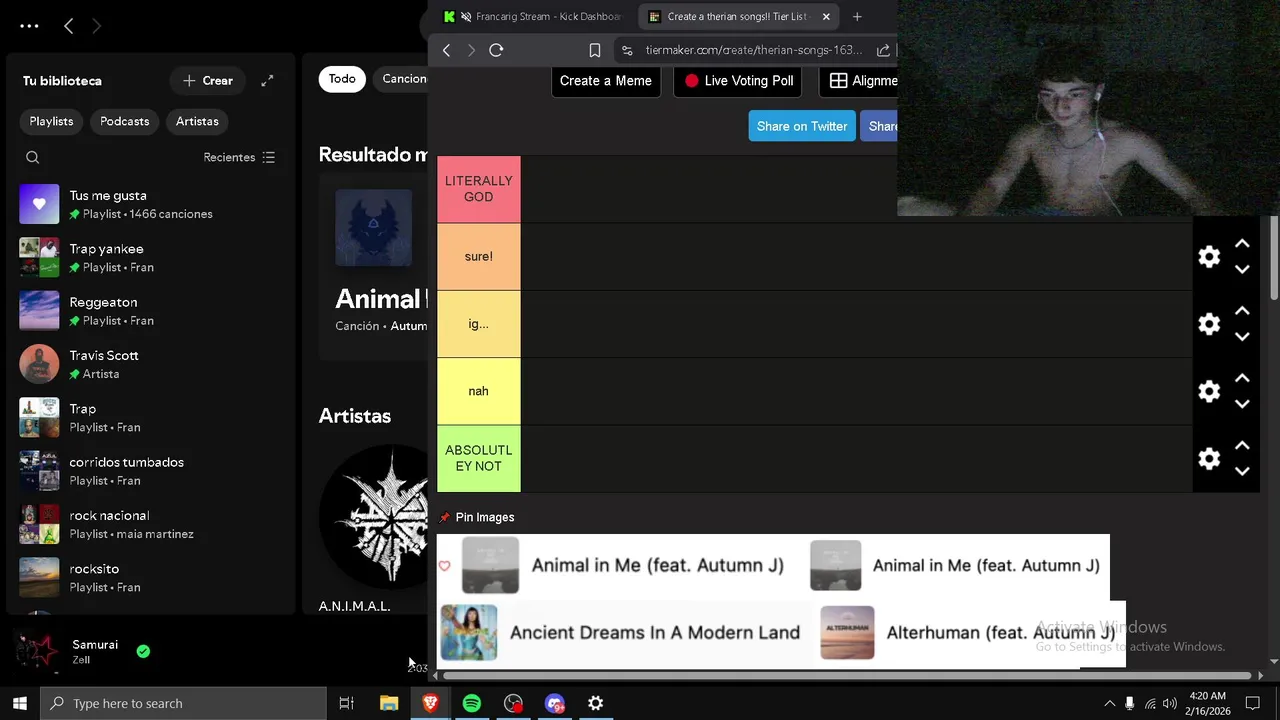
Task: Move ig... tier up
Action: click(x=1242, y=311)
